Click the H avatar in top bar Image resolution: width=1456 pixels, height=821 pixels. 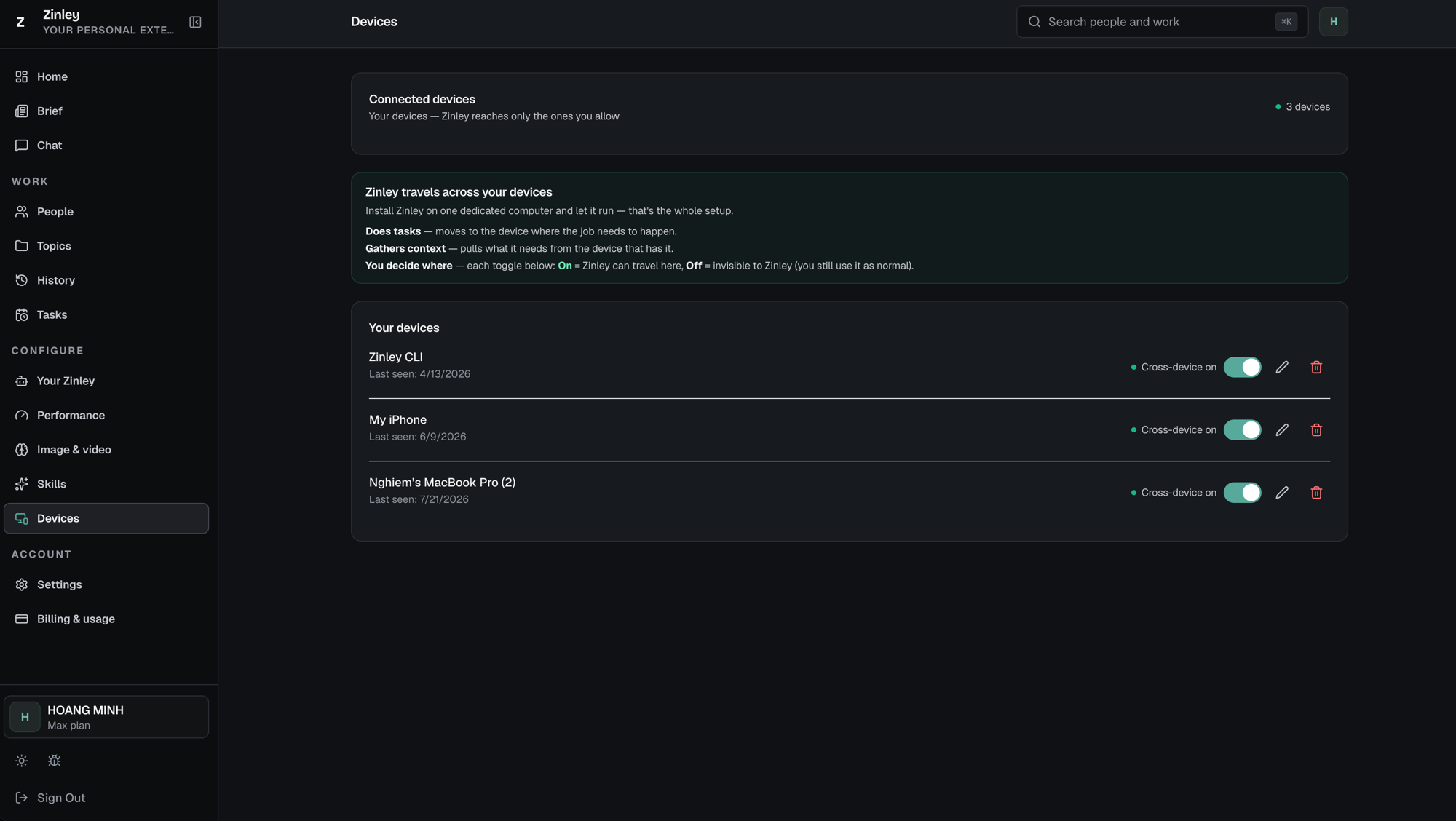[1333, 22]
